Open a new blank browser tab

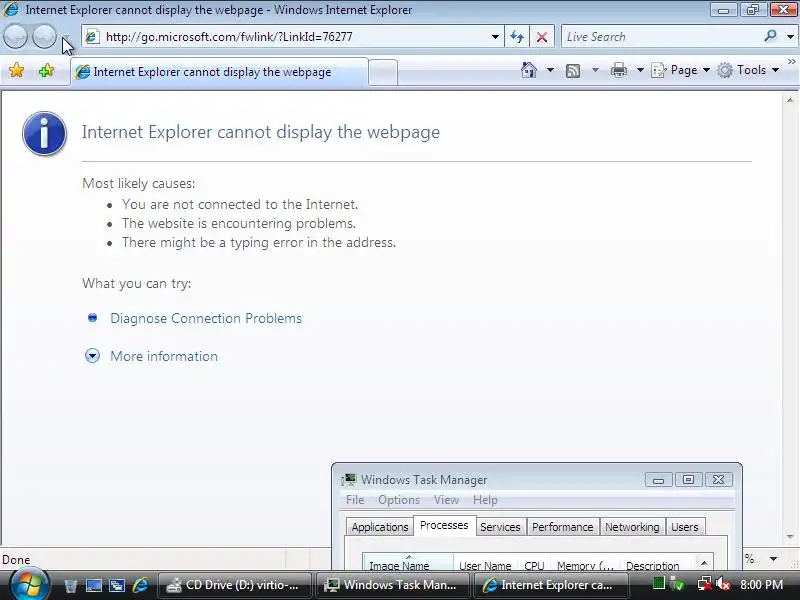tap(383, 72)
